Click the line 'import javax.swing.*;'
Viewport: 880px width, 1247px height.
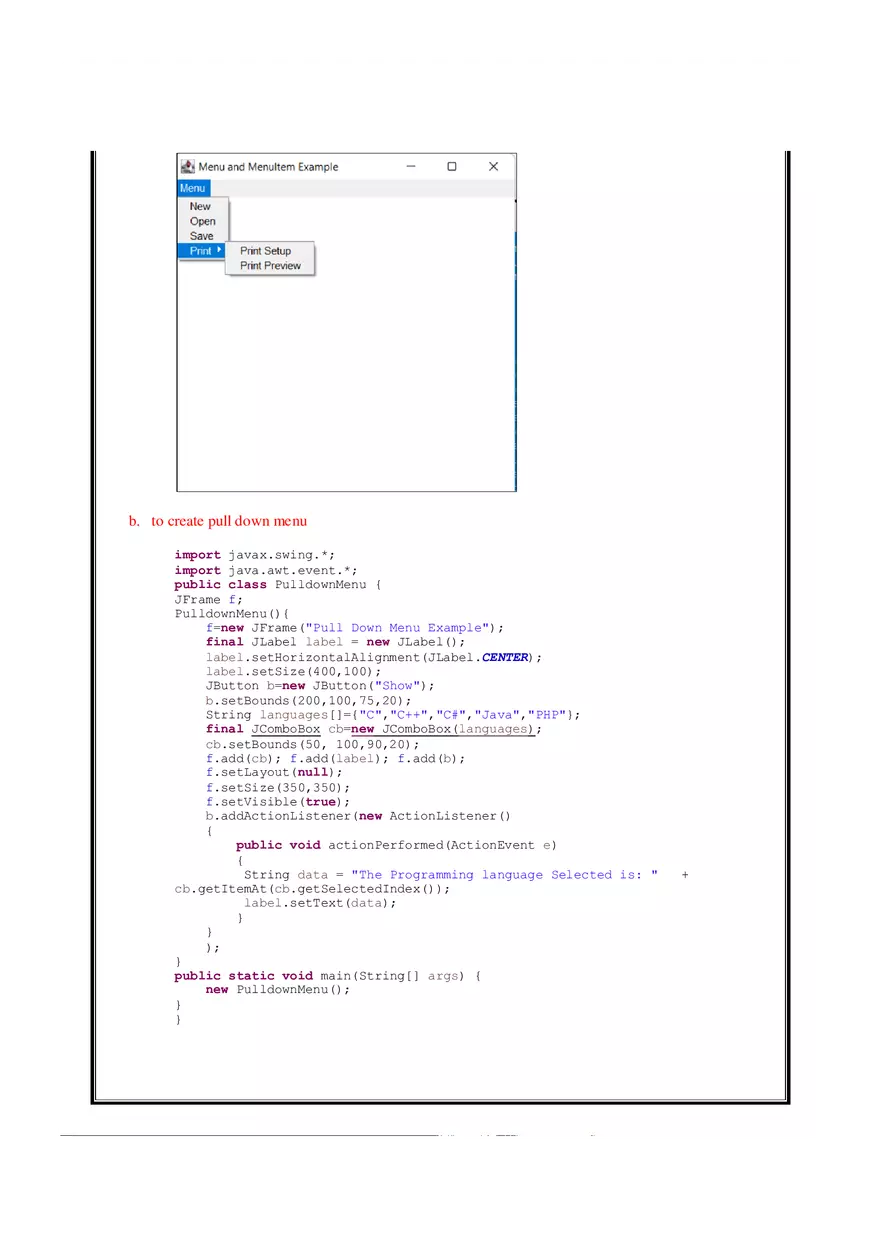click(255, 555)
